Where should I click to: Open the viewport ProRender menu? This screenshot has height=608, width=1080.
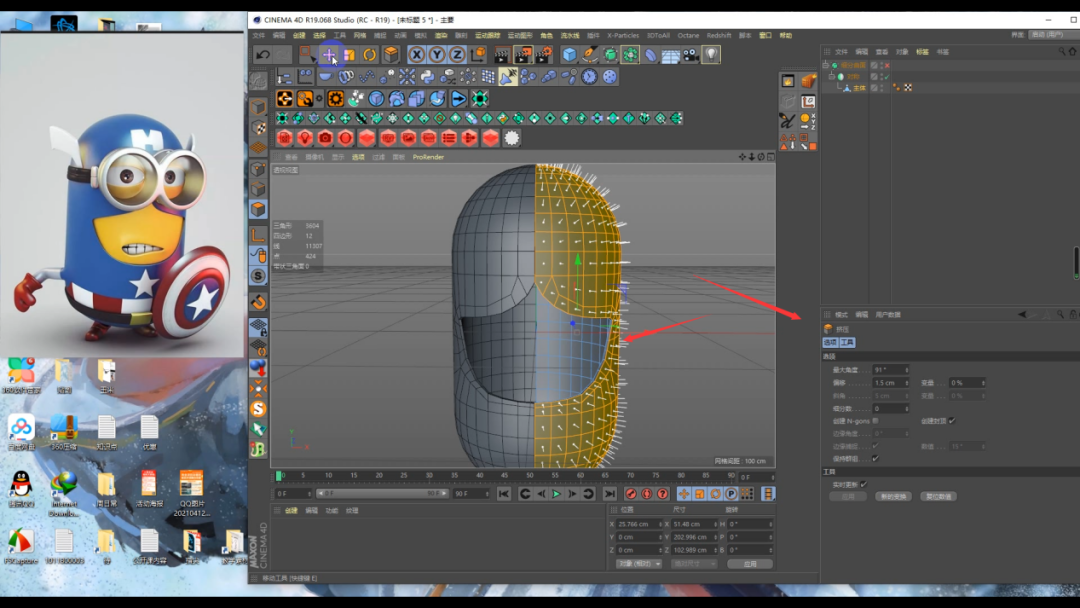(x=428, y=157)
